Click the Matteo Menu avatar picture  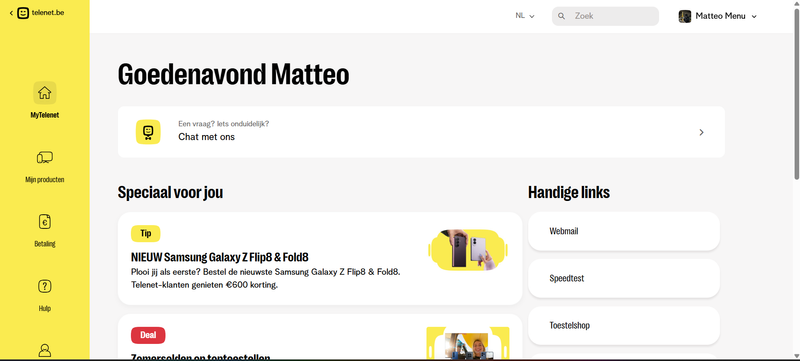click(x=685, y=16)
